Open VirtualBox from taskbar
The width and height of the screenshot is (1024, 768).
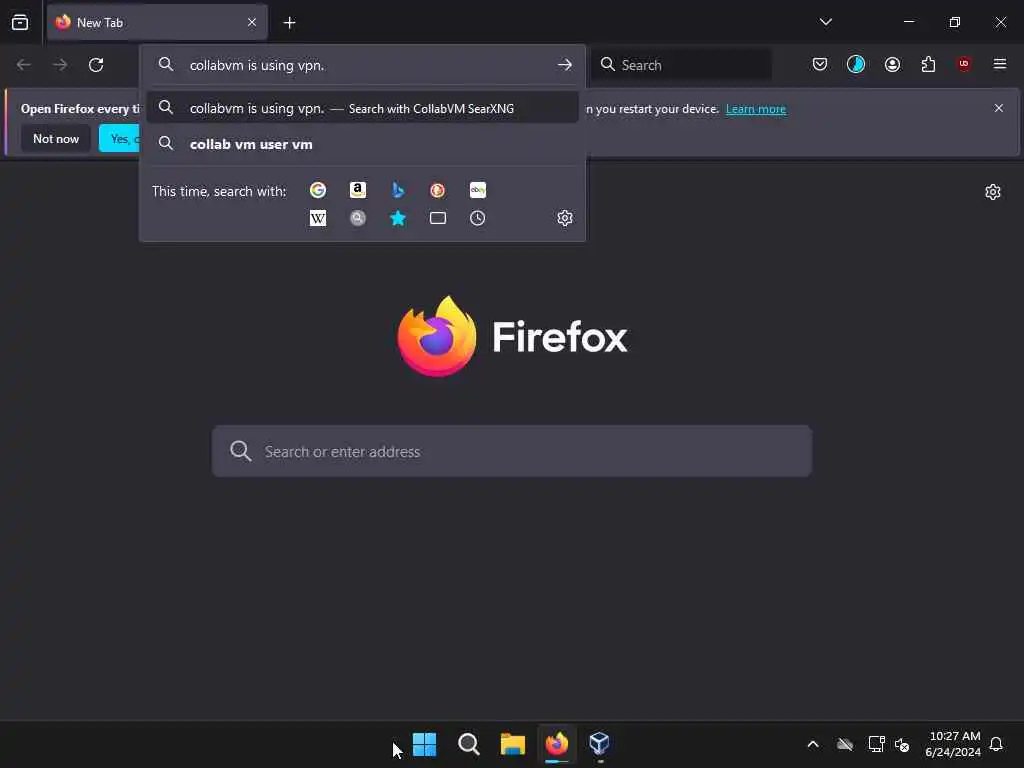click(x=600, y=744)
